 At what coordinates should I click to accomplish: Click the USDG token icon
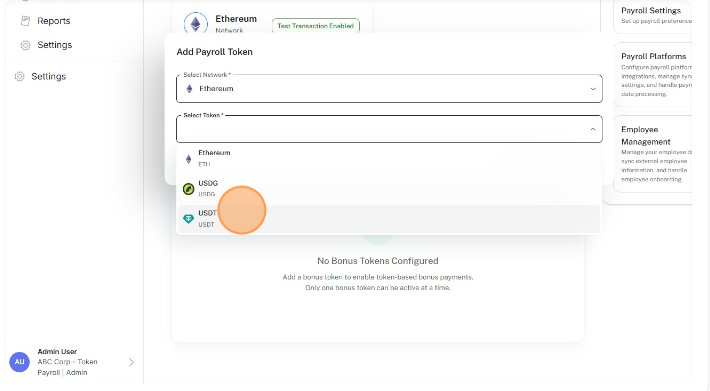[188, 189]
